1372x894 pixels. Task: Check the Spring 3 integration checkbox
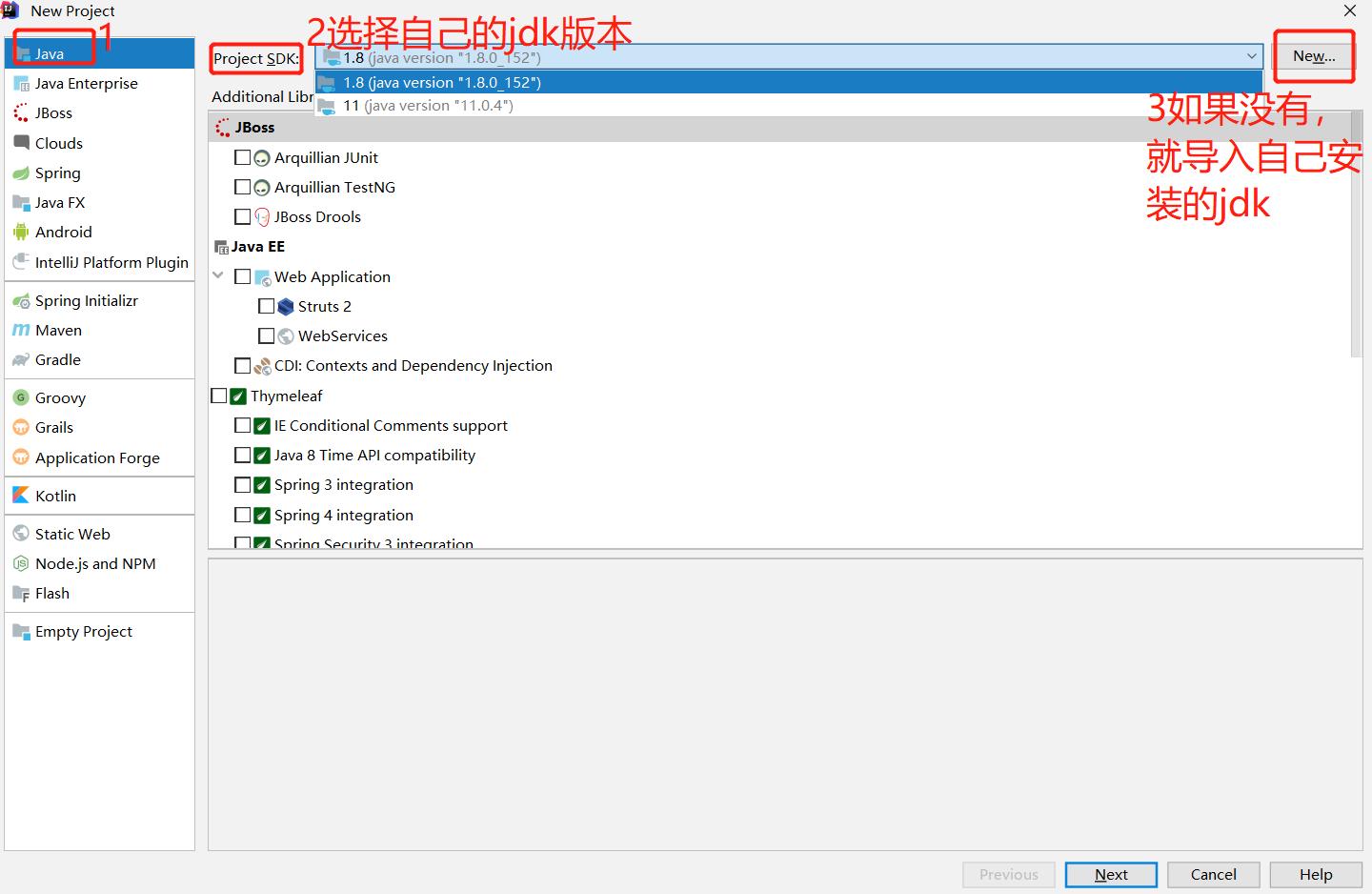coord(242,484)
